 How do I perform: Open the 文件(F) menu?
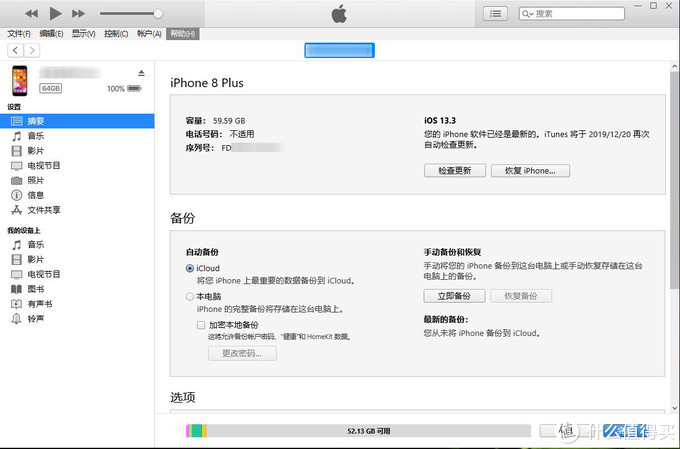coord(19,34)
